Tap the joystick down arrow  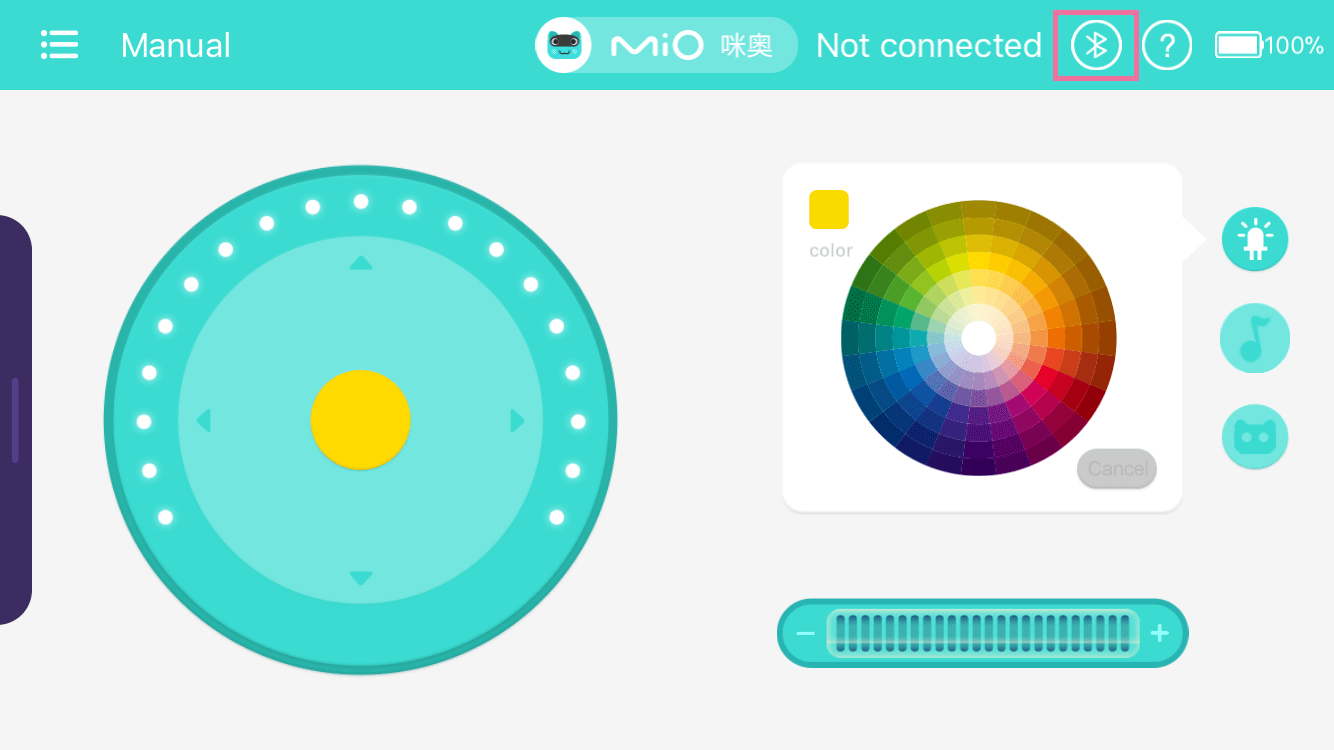[361, 578]
